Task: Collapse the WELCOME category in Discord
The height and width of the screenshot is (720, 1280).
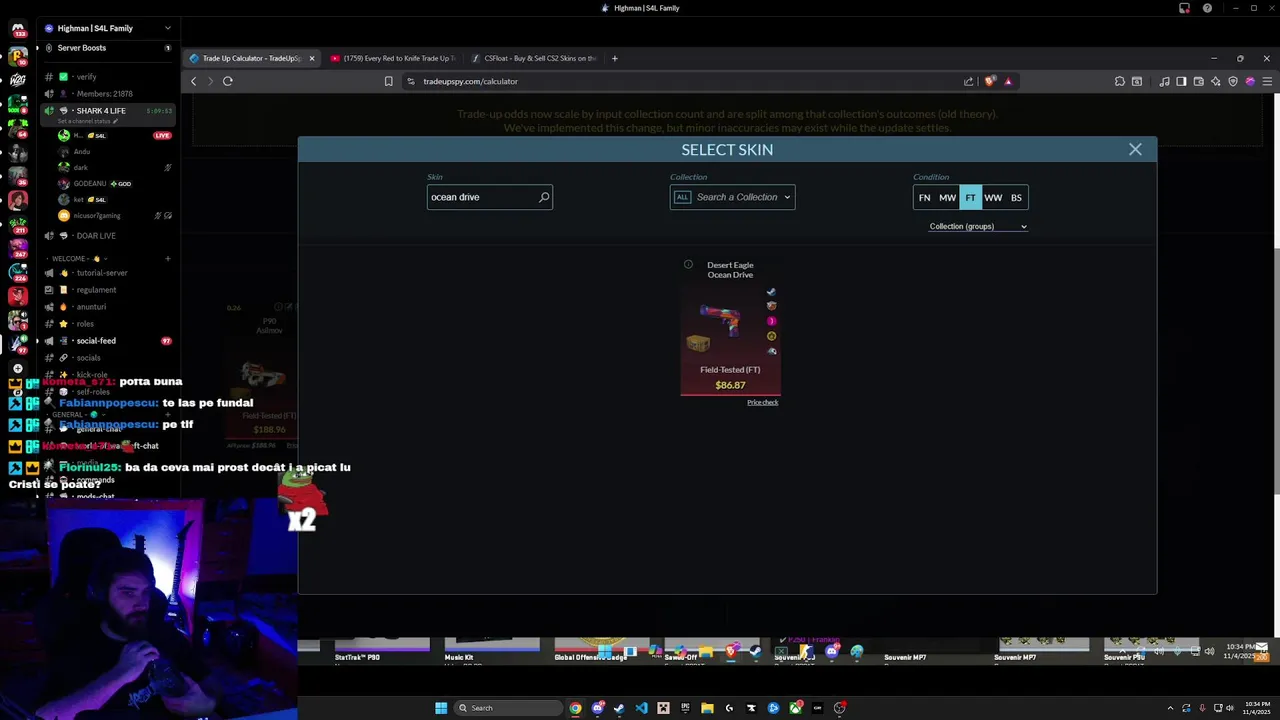Action: coord(75,258)
